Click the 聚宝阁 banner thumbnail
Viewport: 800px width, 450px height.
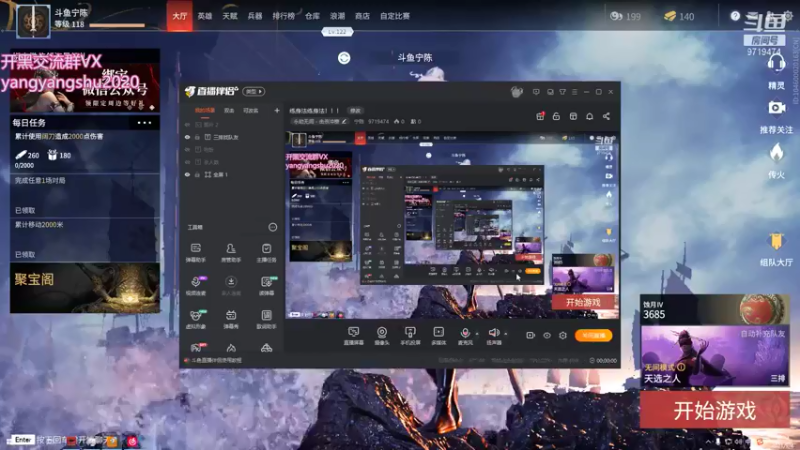tap(85, 288)
